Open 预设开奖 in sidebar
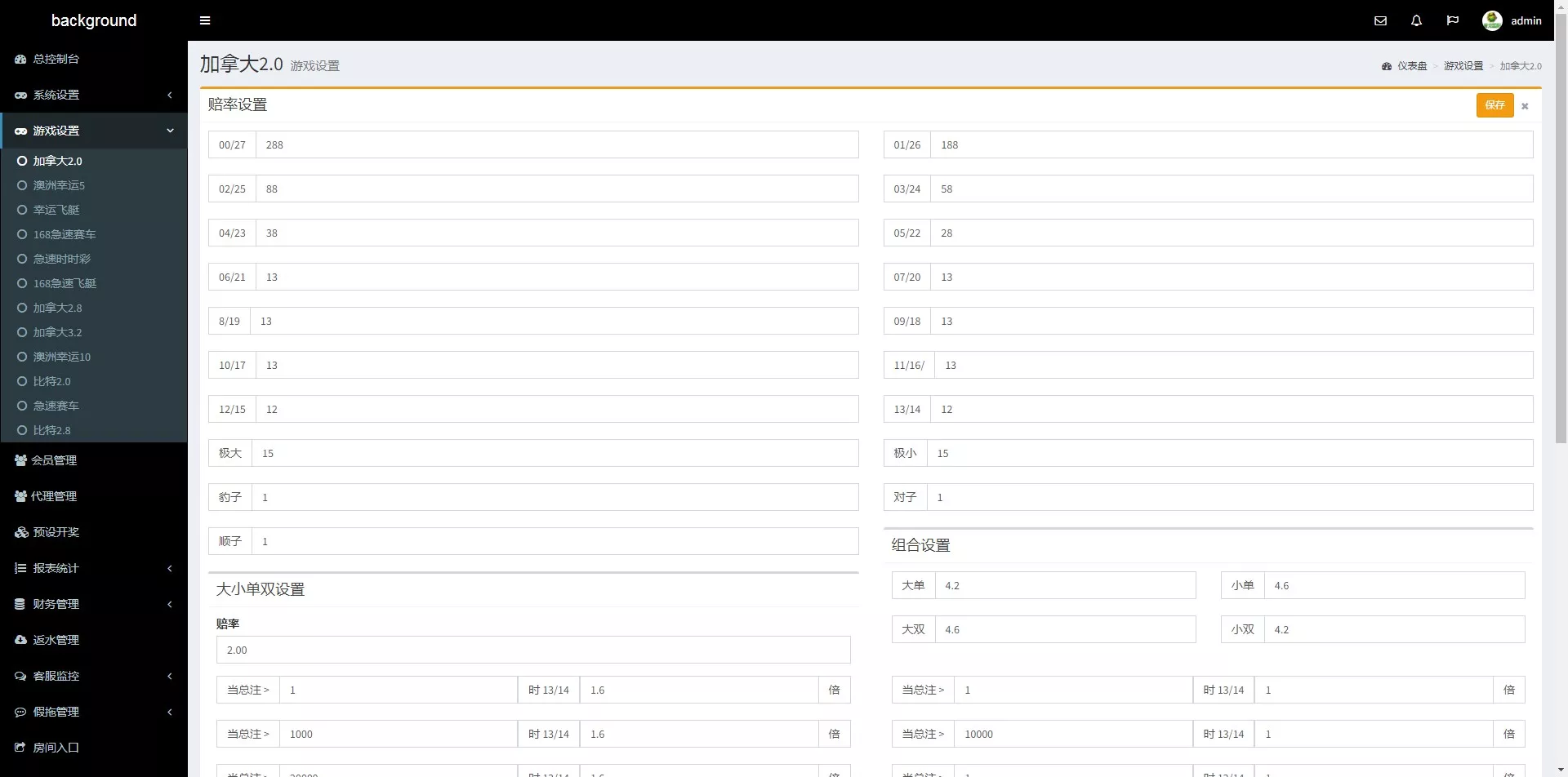This screenshot has width=1568, height=777. pyautogui.click(x=56, y=532)
